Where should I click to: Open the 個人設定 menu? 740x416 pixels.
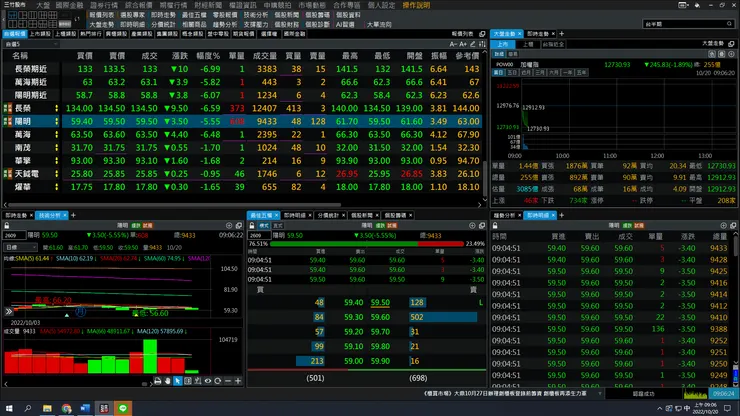click(x=381, y=5)
